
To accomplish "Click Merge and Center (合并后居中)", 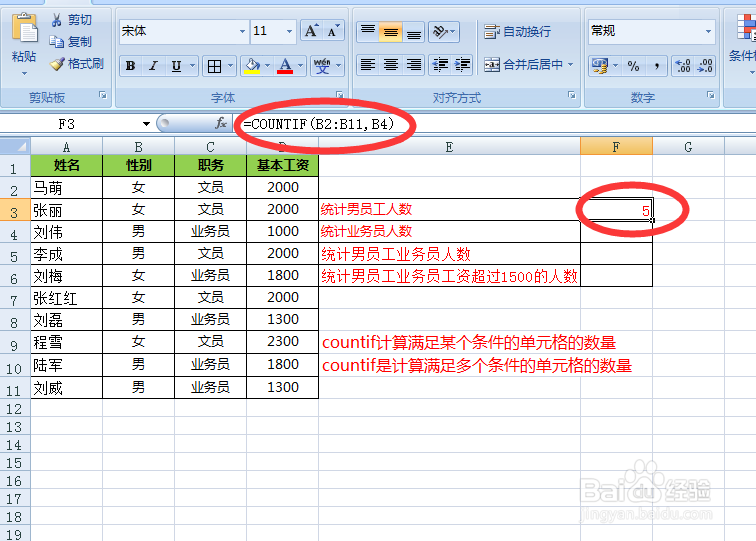I will [523, 65].
